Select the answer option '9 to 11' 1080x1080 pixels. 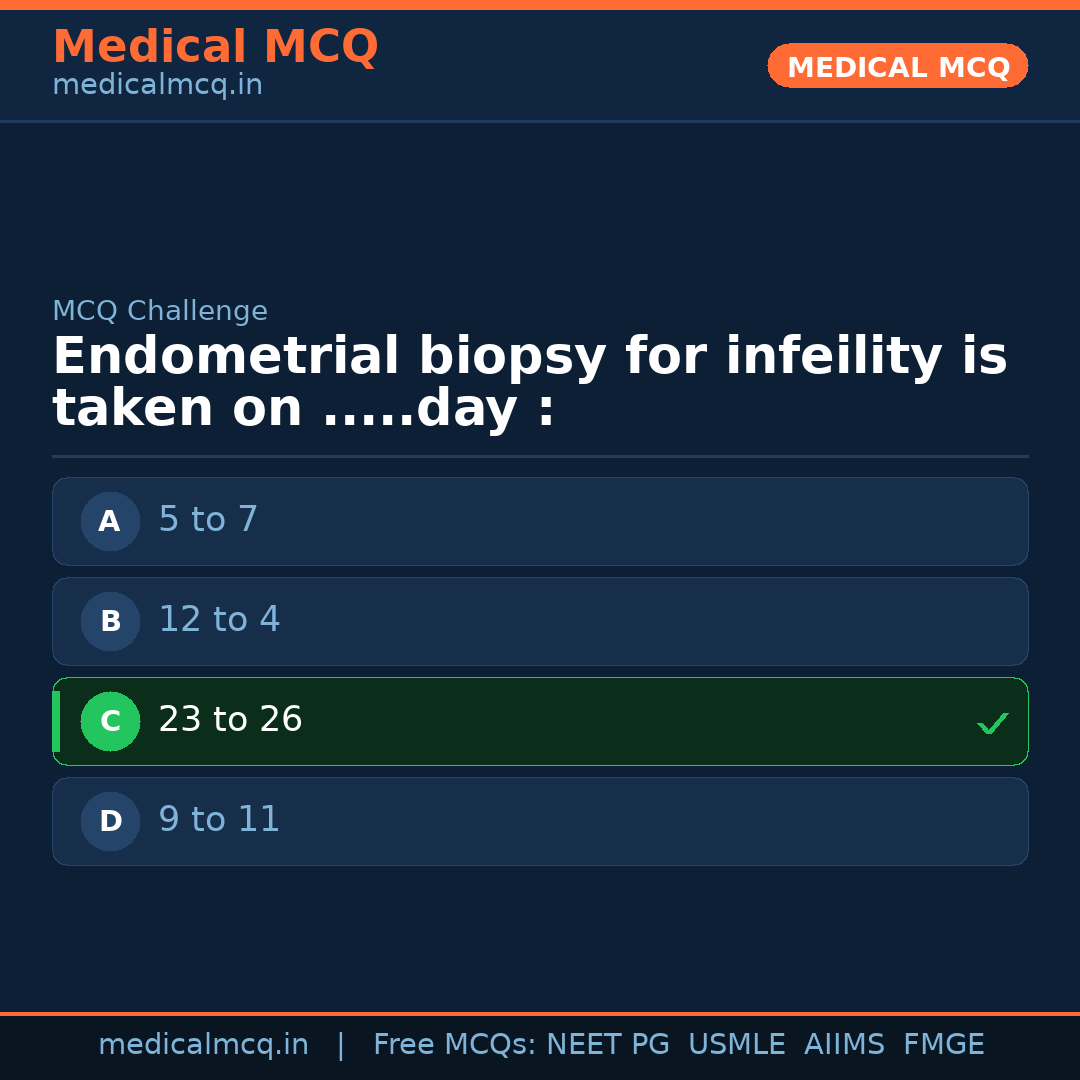point(540,821)
